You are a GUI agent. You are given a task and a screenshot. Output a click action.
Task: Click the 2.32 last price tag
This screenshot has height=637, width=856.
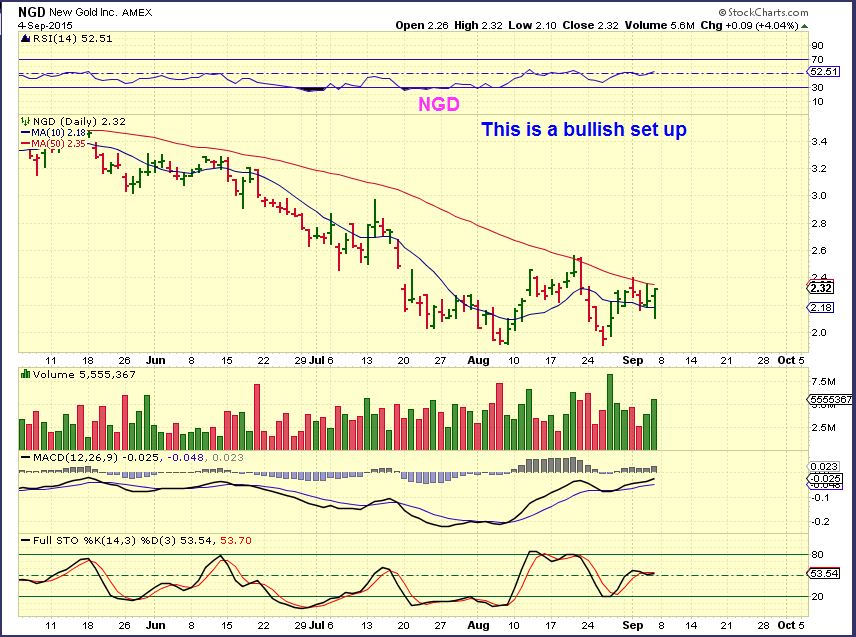pos(821,288)
